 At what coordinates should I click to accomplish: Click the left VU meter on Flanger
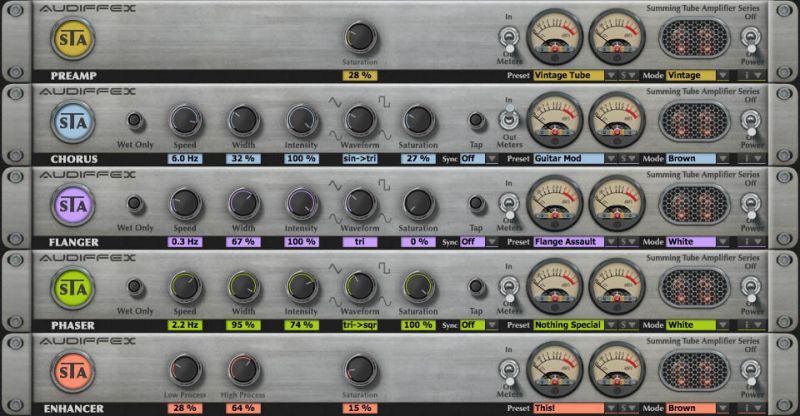[x=555, y=204]
